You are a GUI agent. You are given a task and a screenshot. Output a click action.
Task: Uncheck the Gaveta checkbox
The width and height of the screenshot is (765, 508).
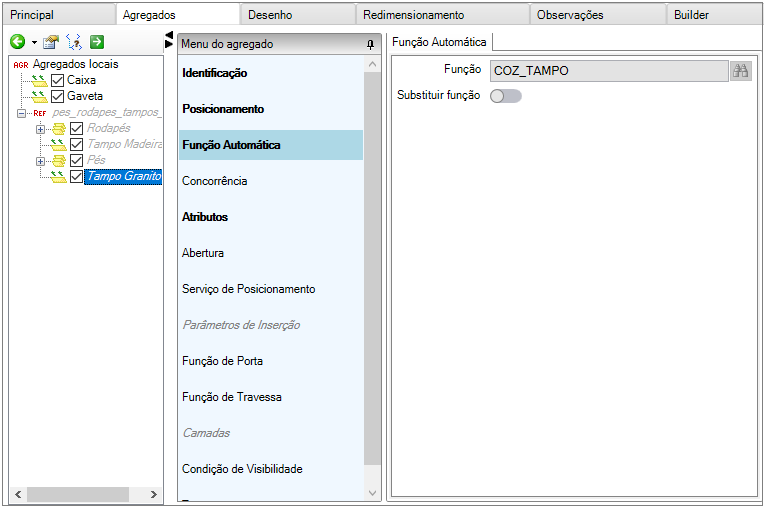pyautogui.click(x=58, y=96)
